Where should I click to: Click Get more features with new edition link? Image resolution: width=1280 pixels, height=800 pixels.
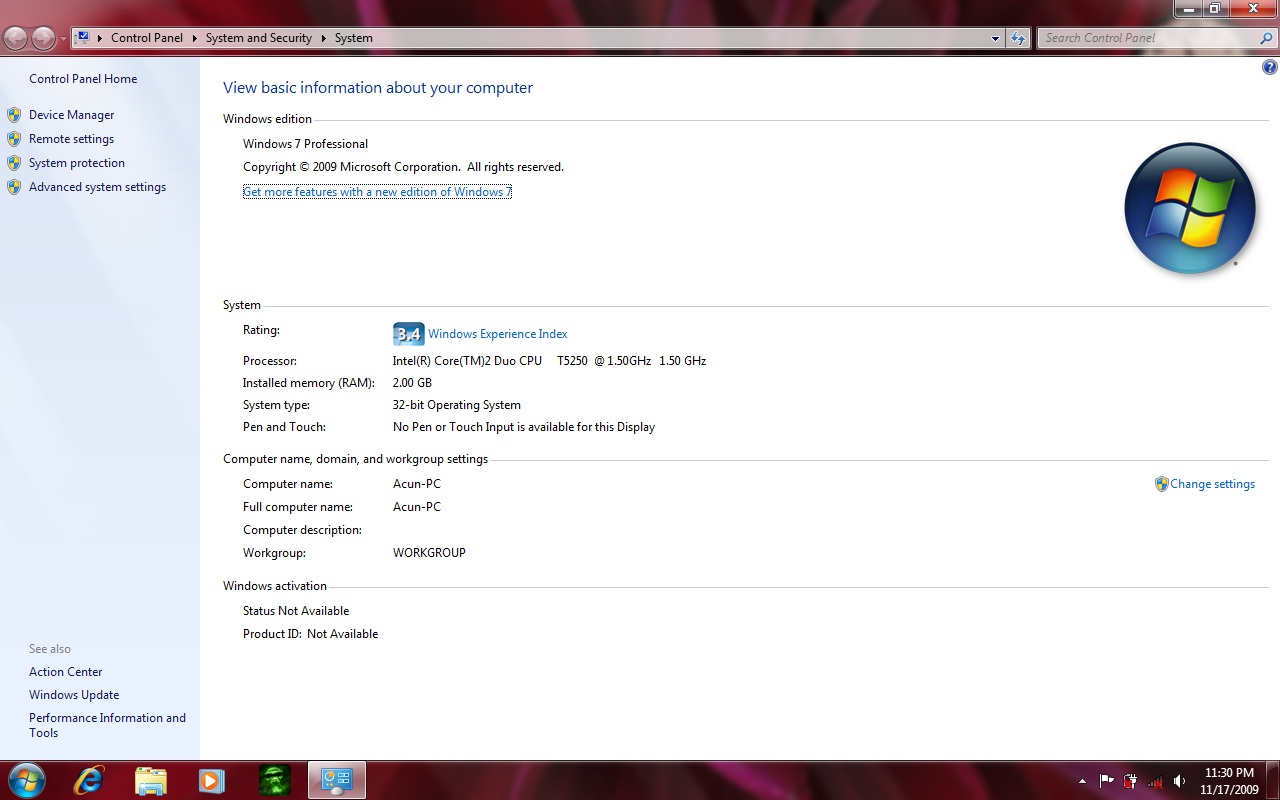[x=377, y=192]
